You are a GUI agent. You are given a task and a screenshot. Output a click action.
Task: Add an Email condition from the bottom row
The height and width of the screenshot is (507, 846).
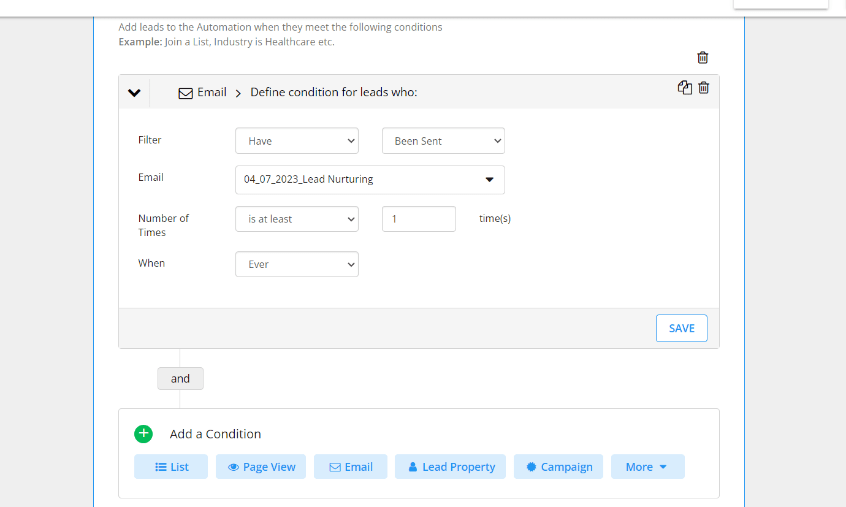[351, 467]
